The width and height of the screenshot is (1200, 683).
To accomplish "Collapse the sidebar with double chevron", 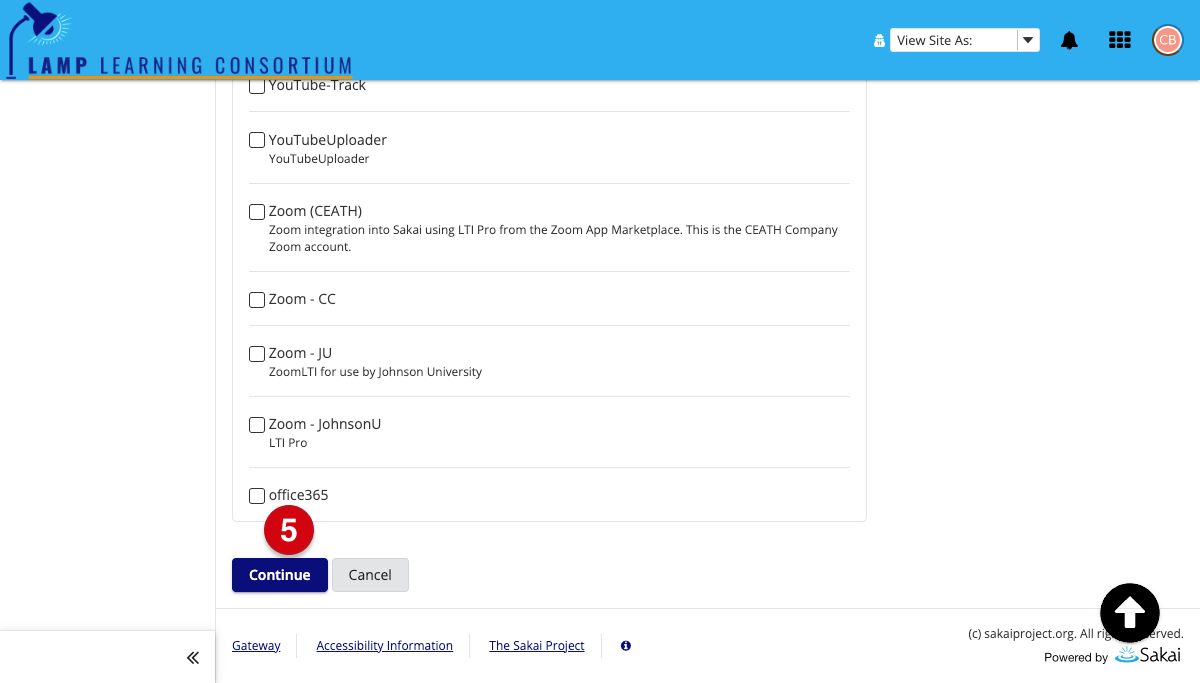I will pyautogui.click(x=193, y=657).
